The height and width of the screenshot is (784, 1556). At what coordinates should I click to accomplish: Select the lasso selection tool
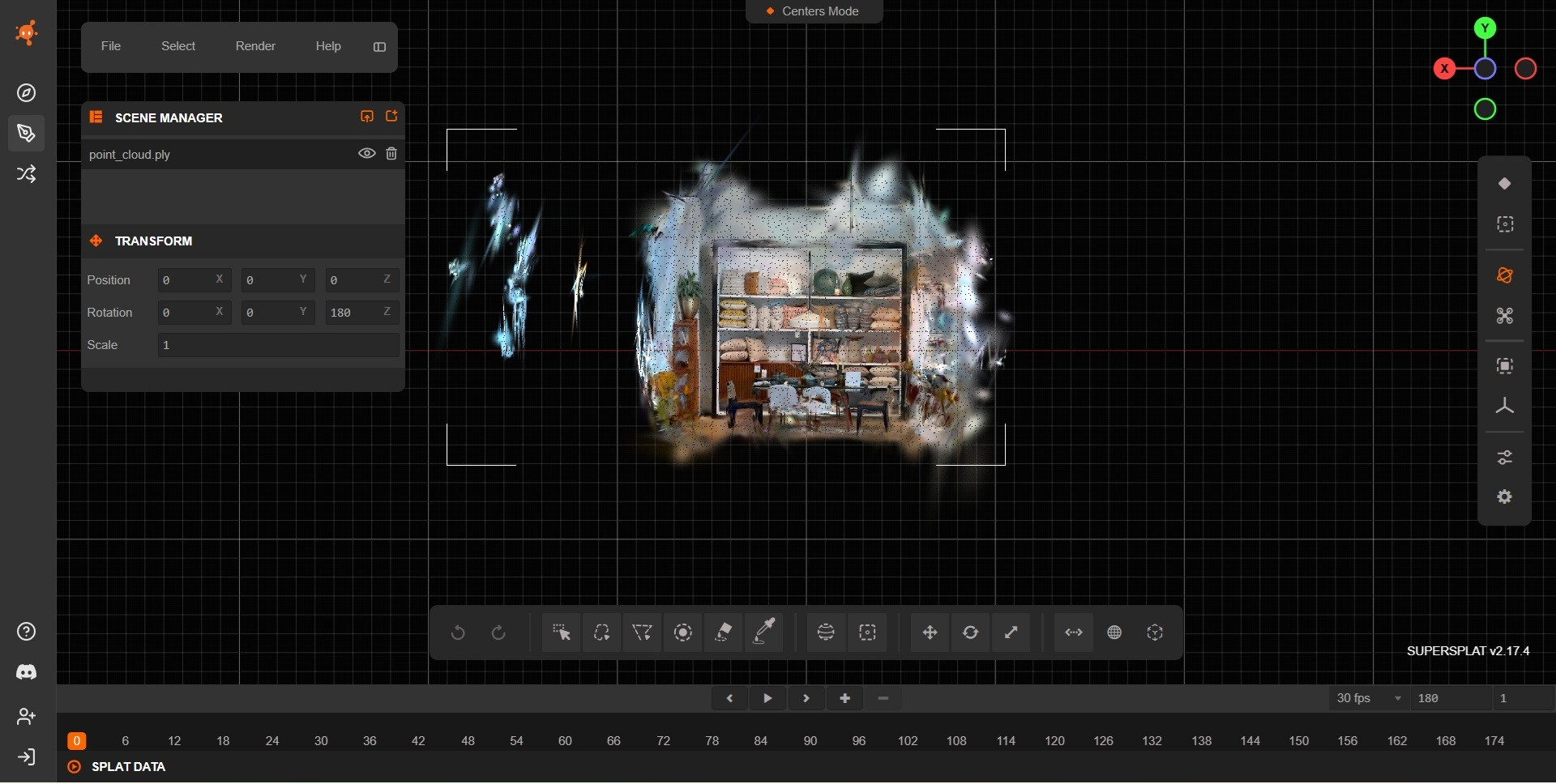(601, 633)
